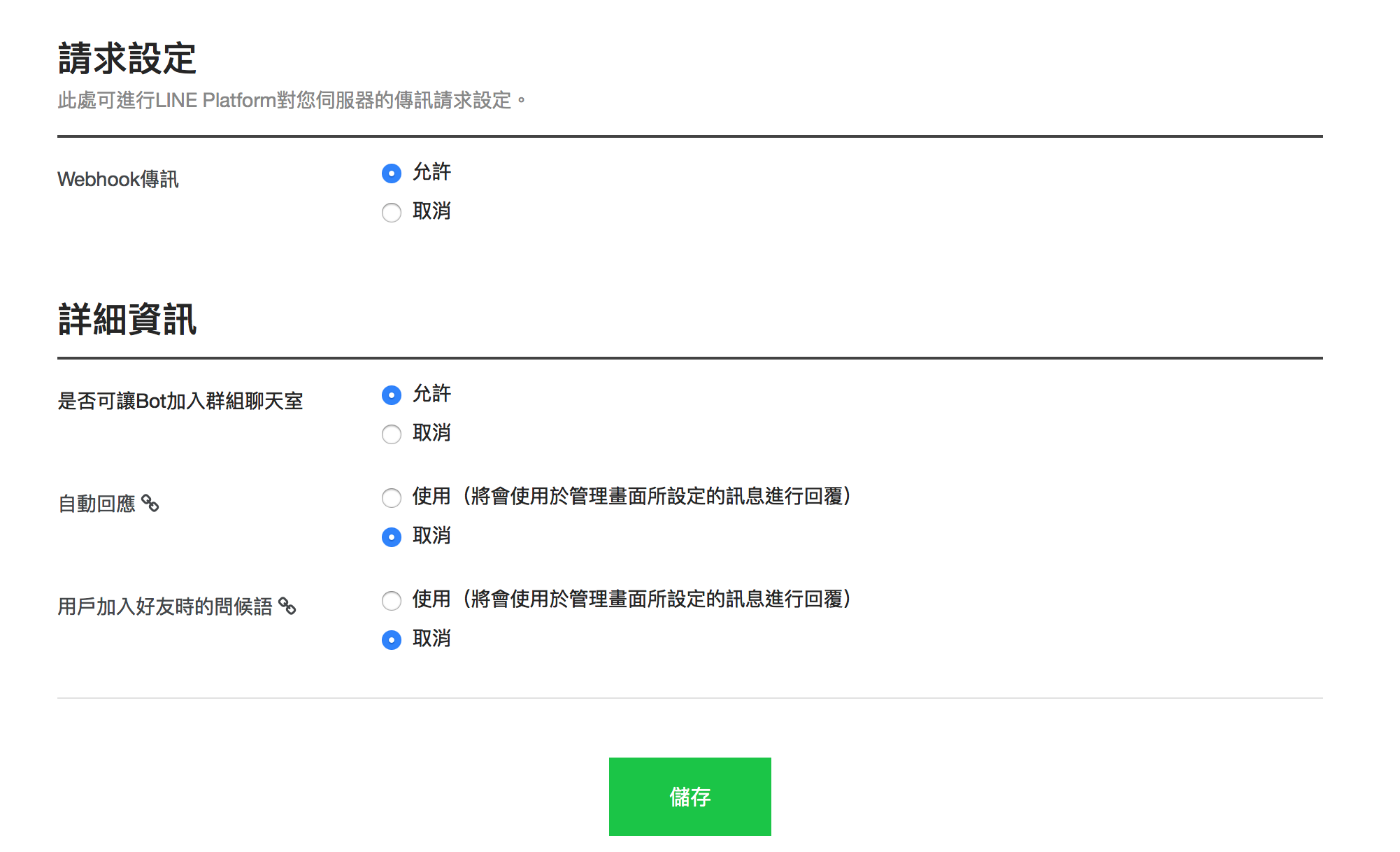Viewport: 1400px width, 852px height.
Task: Choose 取消 radio for Bot加入群組聊天室
Action: [x=392, y=434]
